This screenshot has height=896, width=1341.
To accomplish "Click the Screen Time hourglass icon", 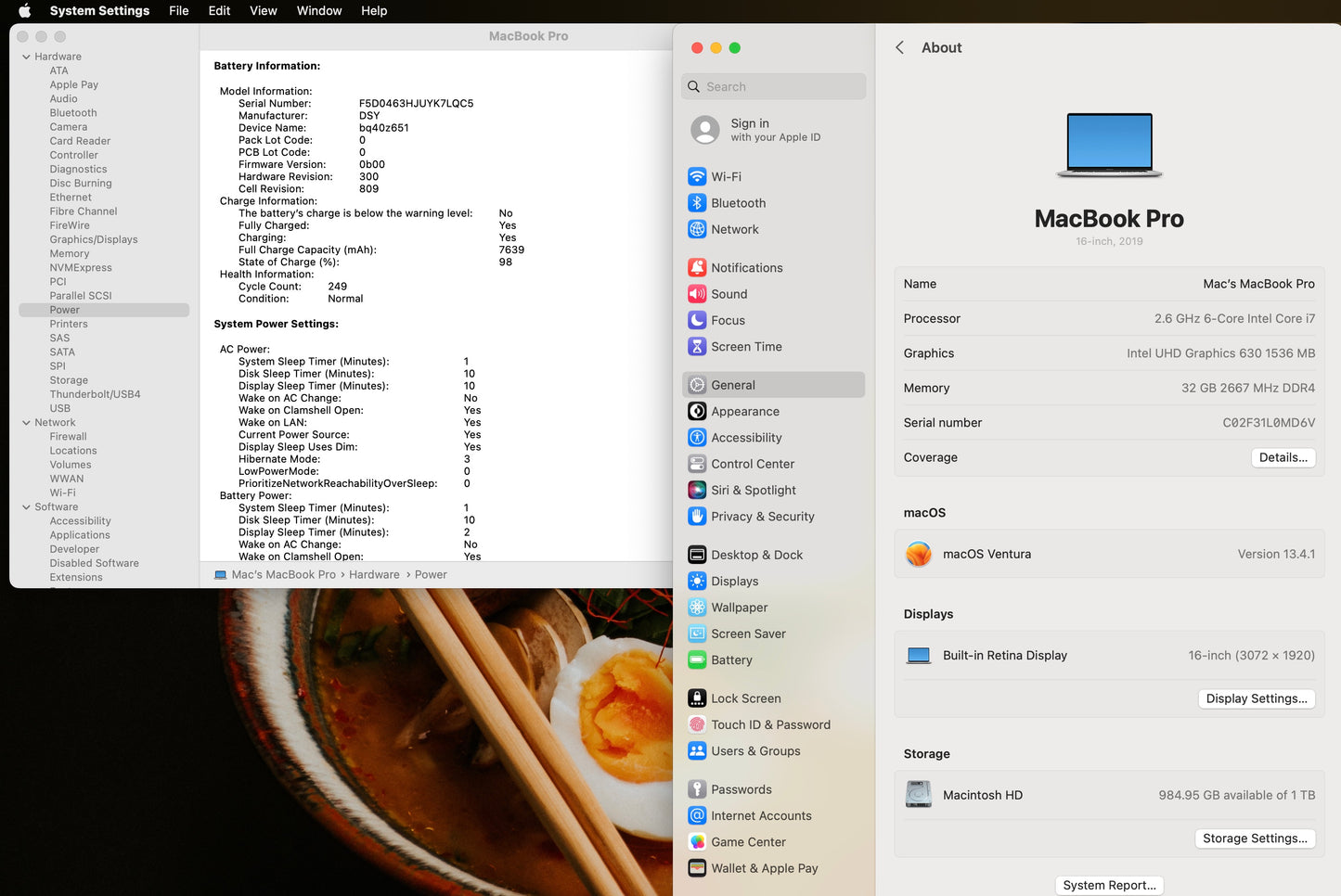I will [697, 347].
